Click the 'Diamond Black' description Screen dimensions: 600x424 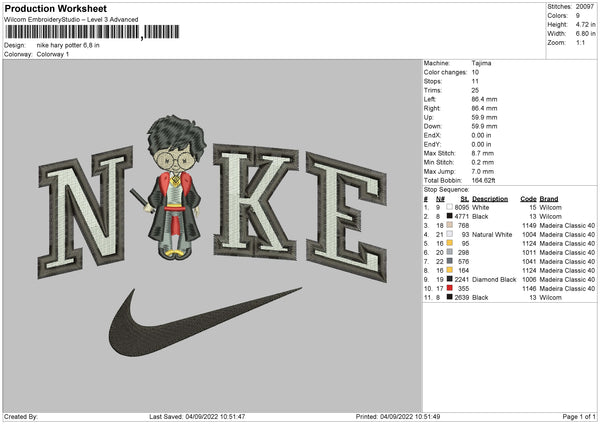(x=494, y=279)
